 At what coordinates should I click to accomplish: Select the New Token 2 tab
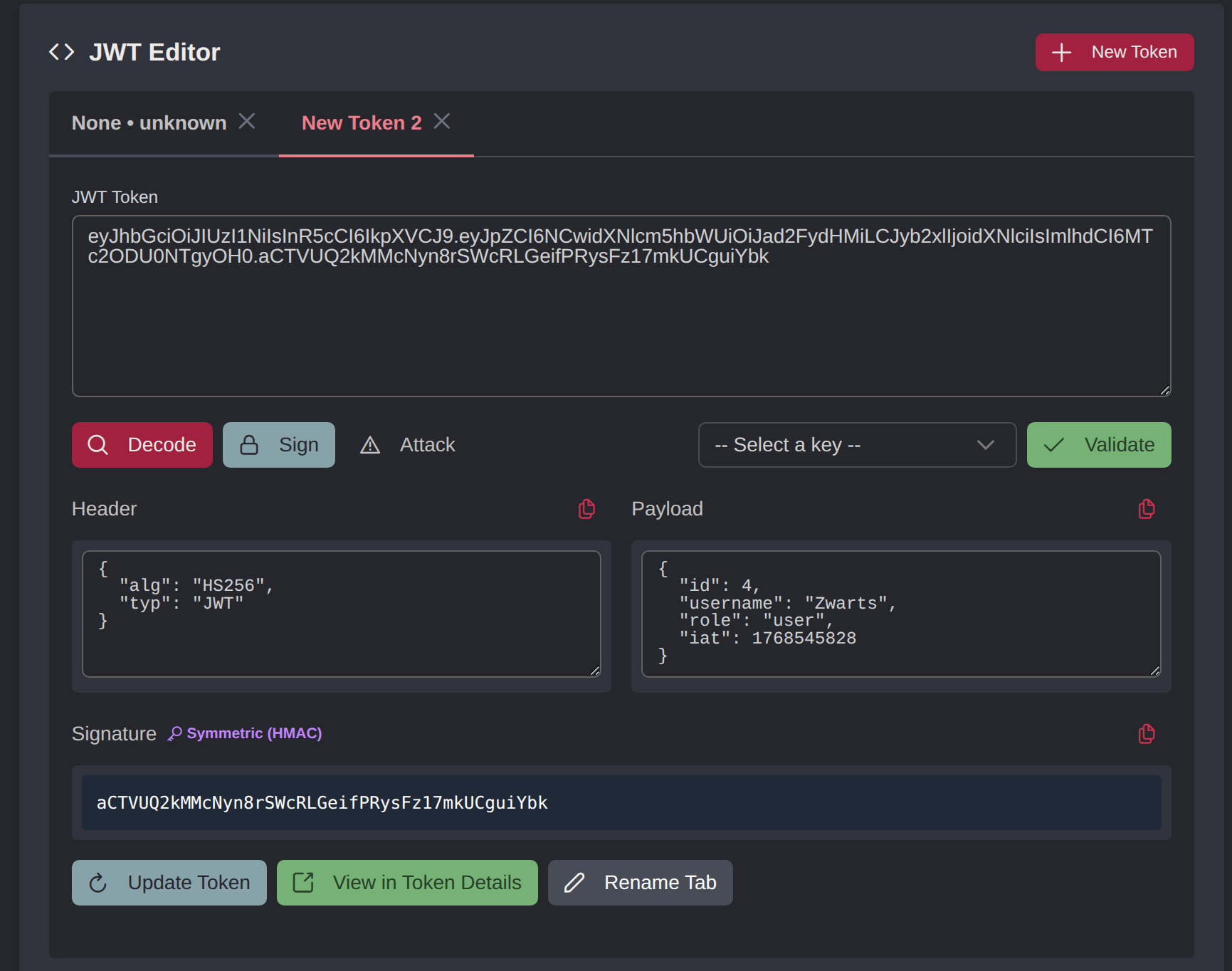361,123
